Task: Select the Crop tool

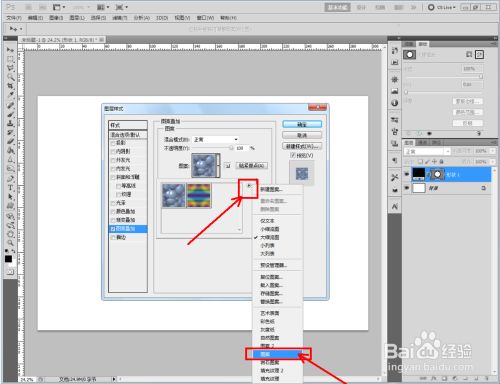Action: 10,86
